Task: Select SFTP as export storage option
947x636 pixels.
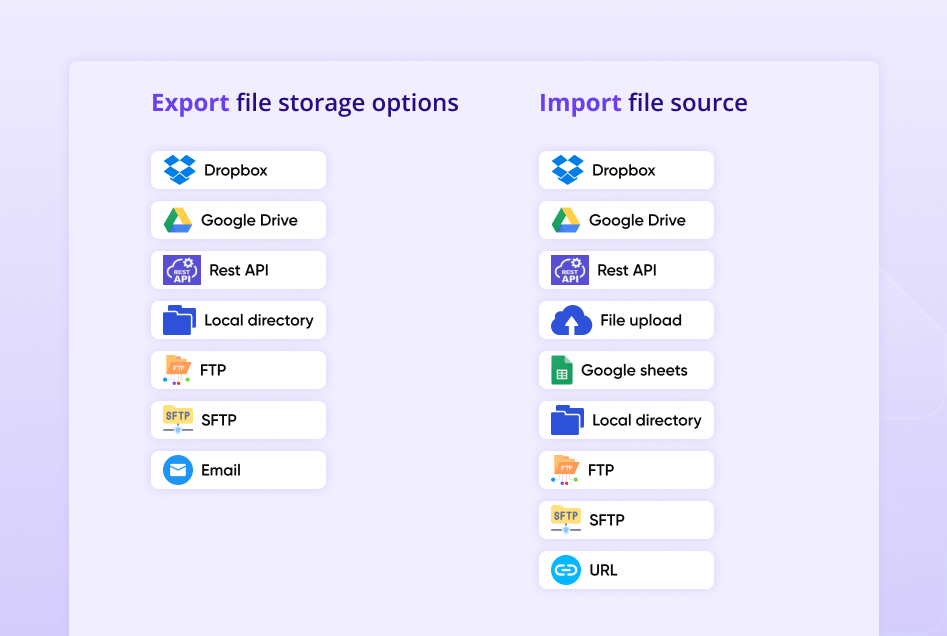Action: tap(238, 419)
